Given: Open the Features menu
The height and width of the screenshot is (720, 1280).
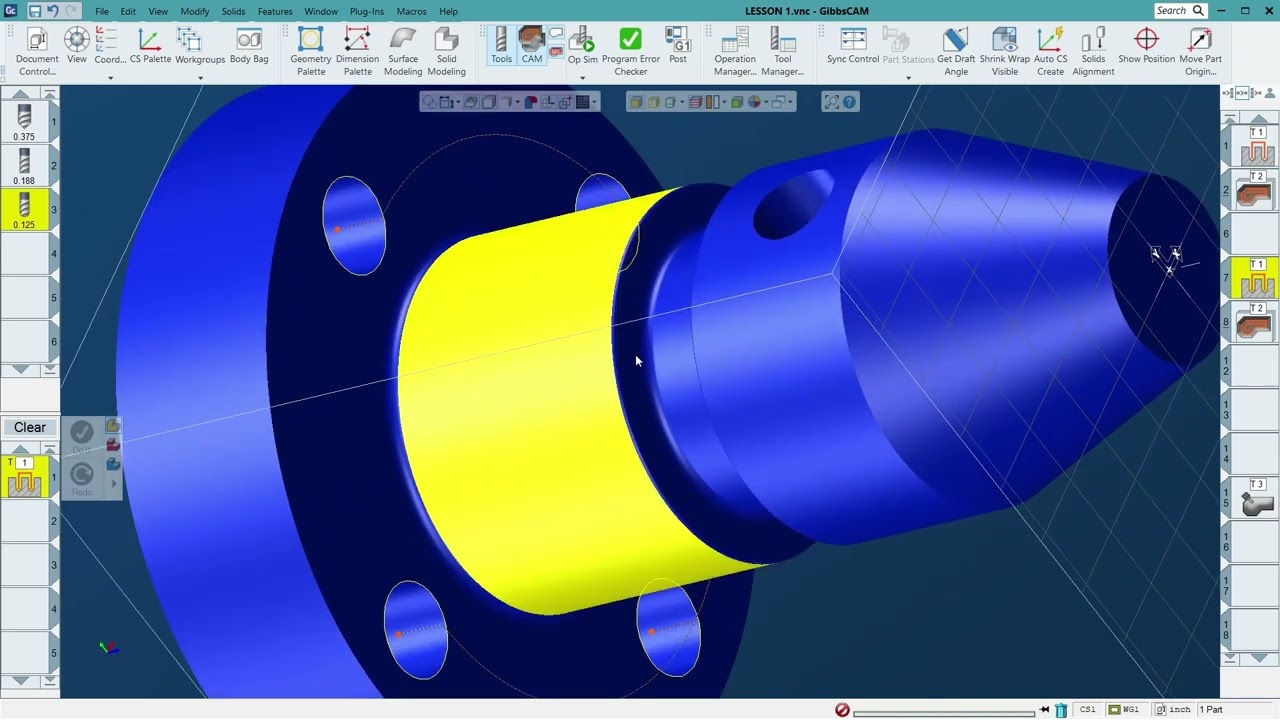Looking at the screenshot, I should click(275, 11).
